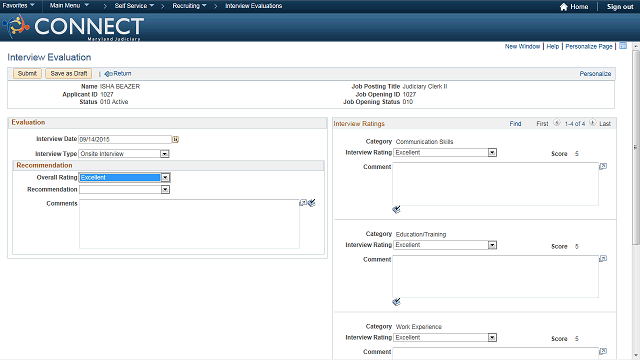The width and height of the screenshot is (640, 360).
Task: Click the Communication Skills category text
Action: pyautogui.click(x=424, y=142)
